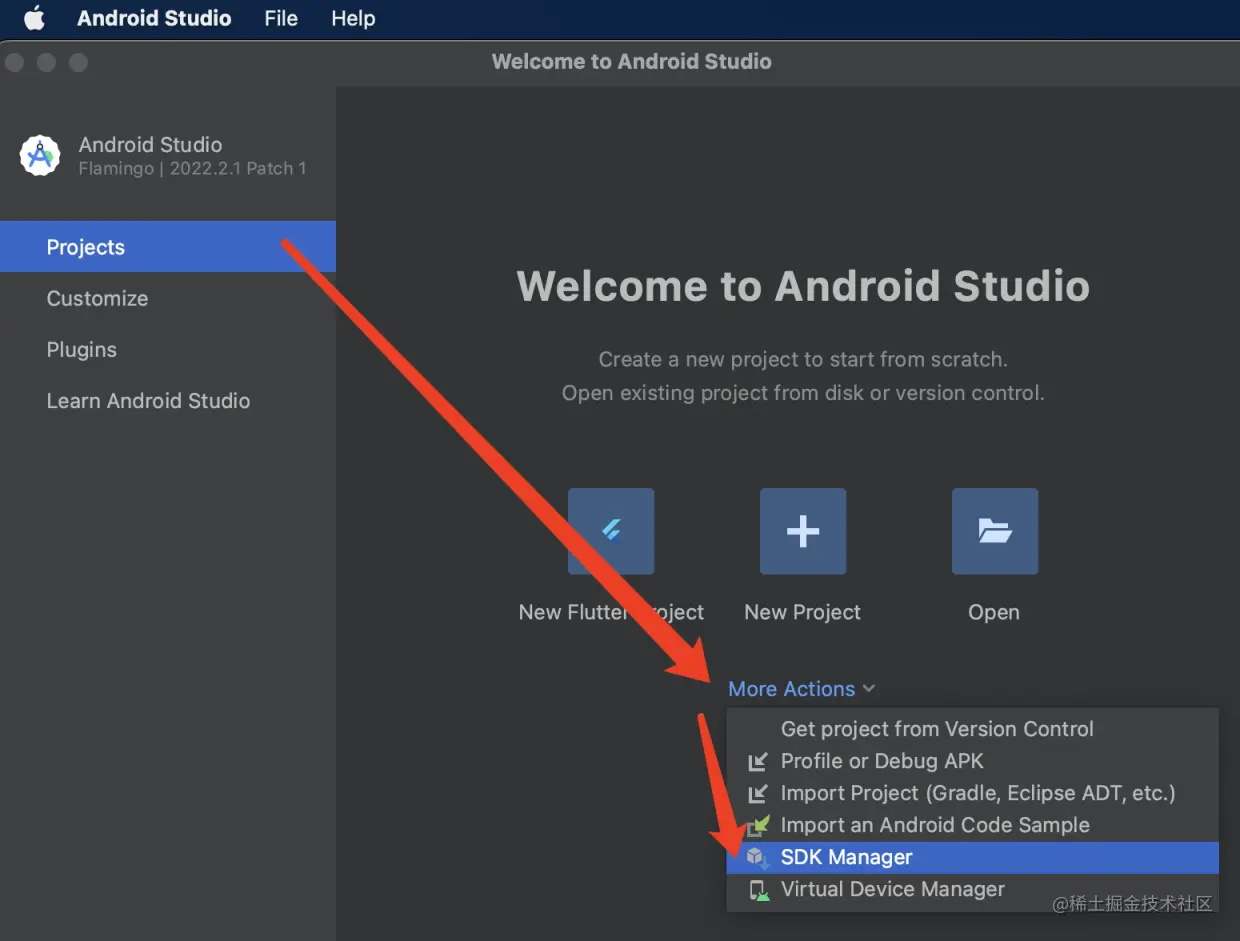
Task: Click the Android Studio logo icon
Action: click(40, 155)
